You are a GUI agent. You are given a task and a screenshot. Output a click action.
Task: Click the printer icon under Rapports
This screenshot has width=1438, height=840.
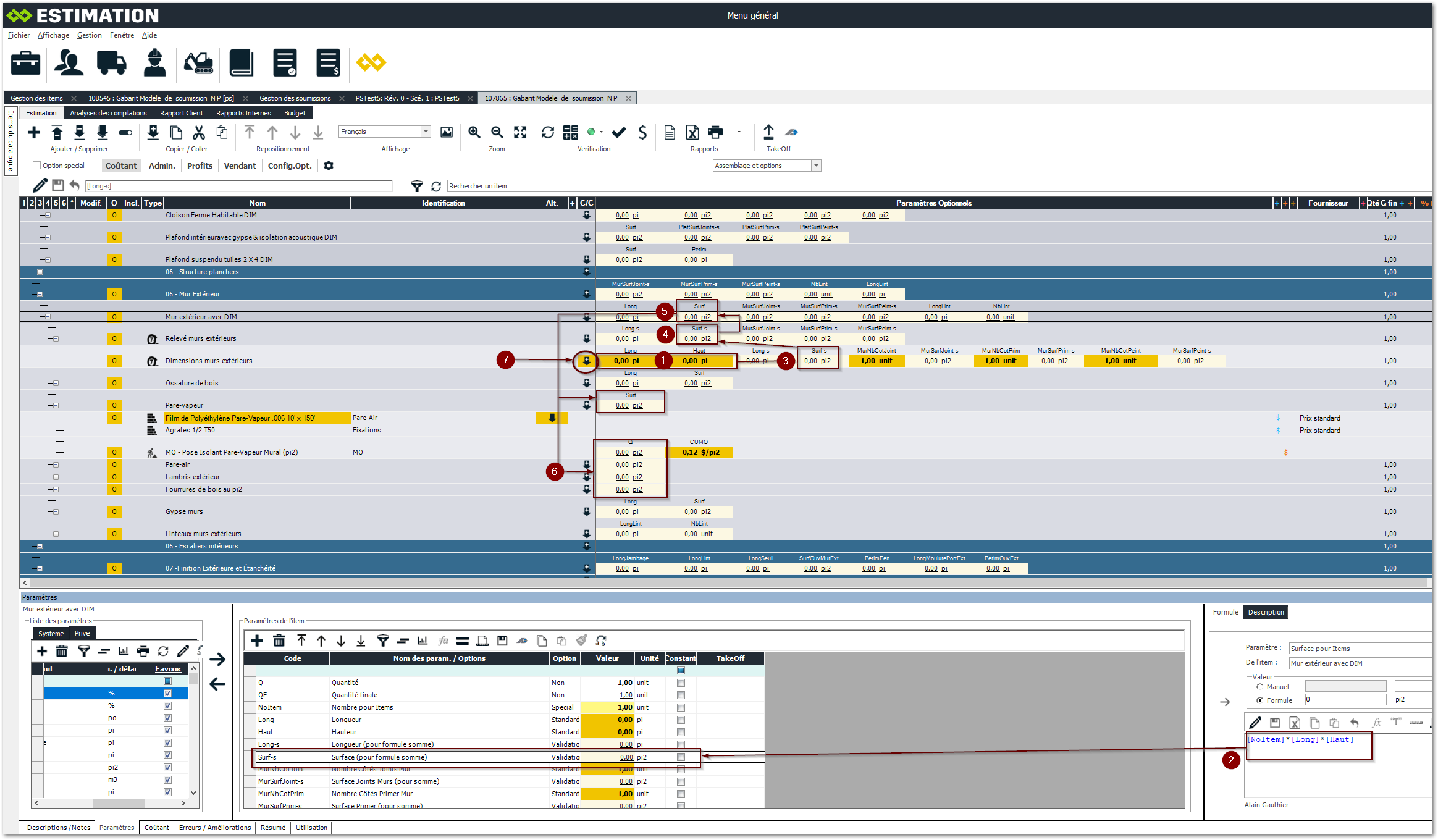715,132
